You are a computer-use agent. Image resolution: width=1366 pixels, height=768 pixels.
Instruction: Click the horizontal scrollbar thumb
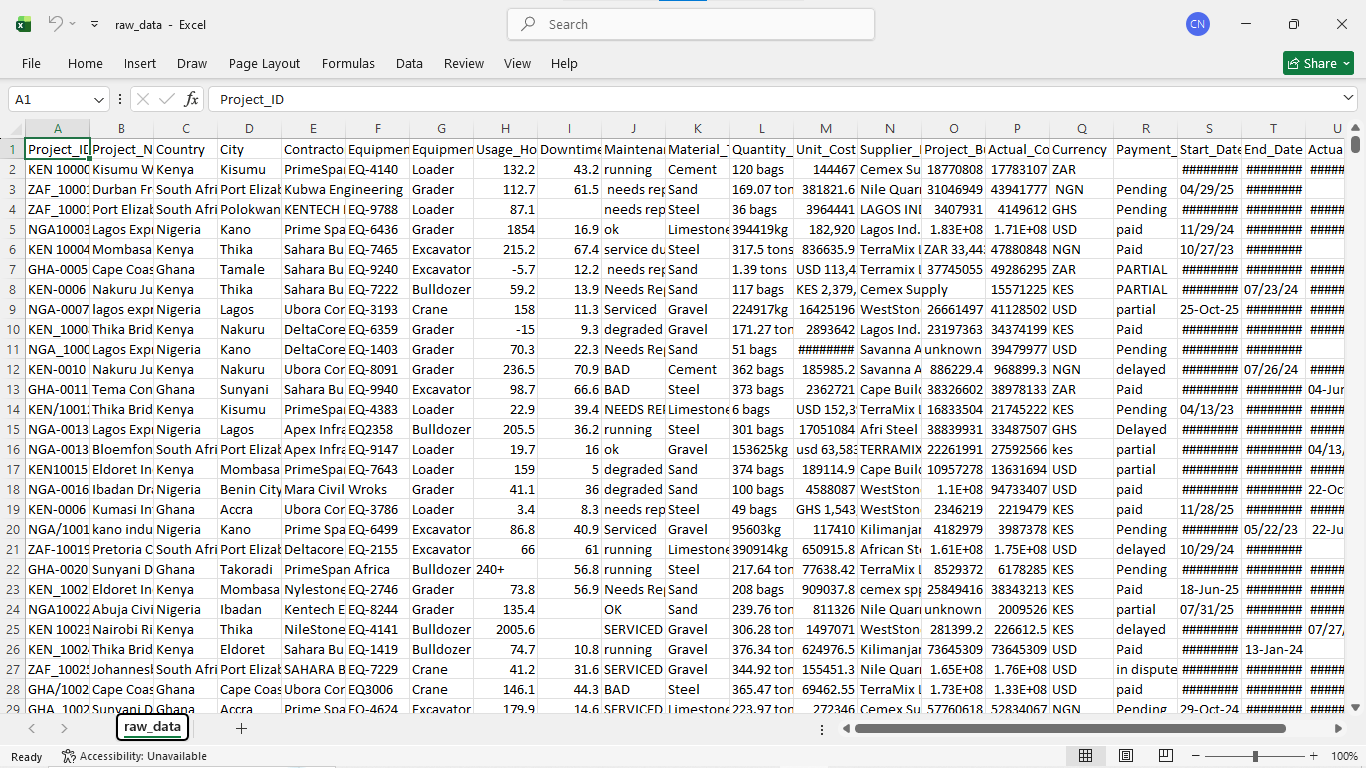point(1070,728)
